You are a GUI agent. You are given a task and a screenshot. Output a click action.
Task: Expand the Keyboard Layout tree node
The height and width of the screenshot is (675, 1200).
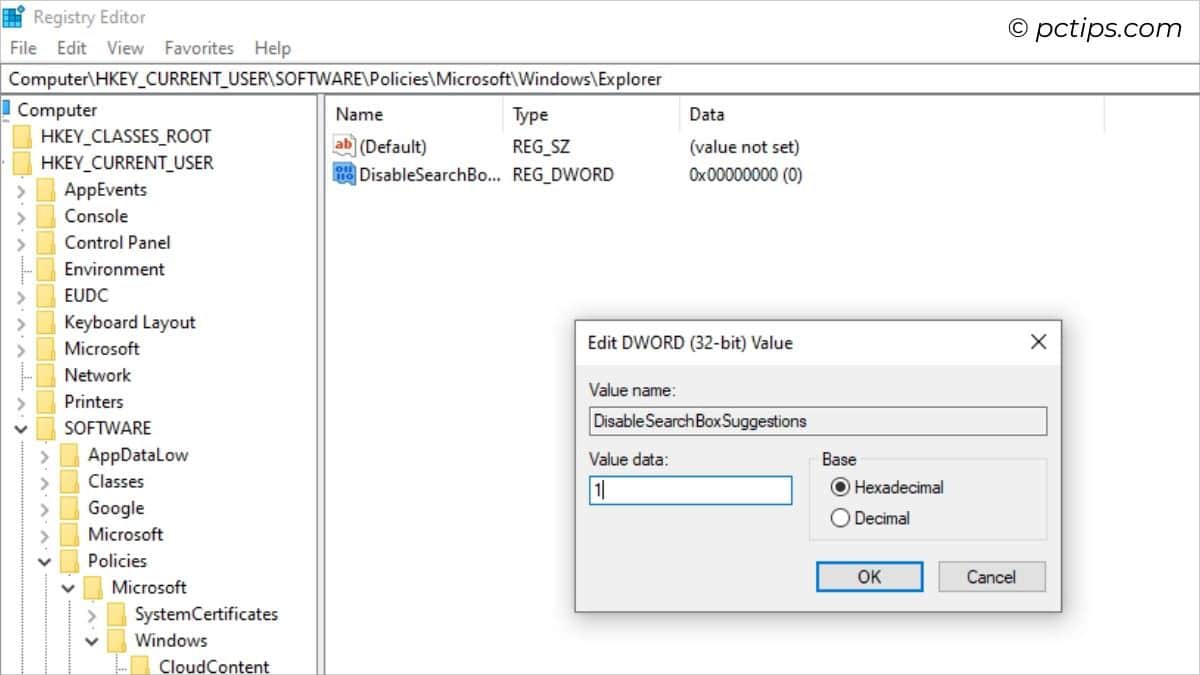(21, 322)
